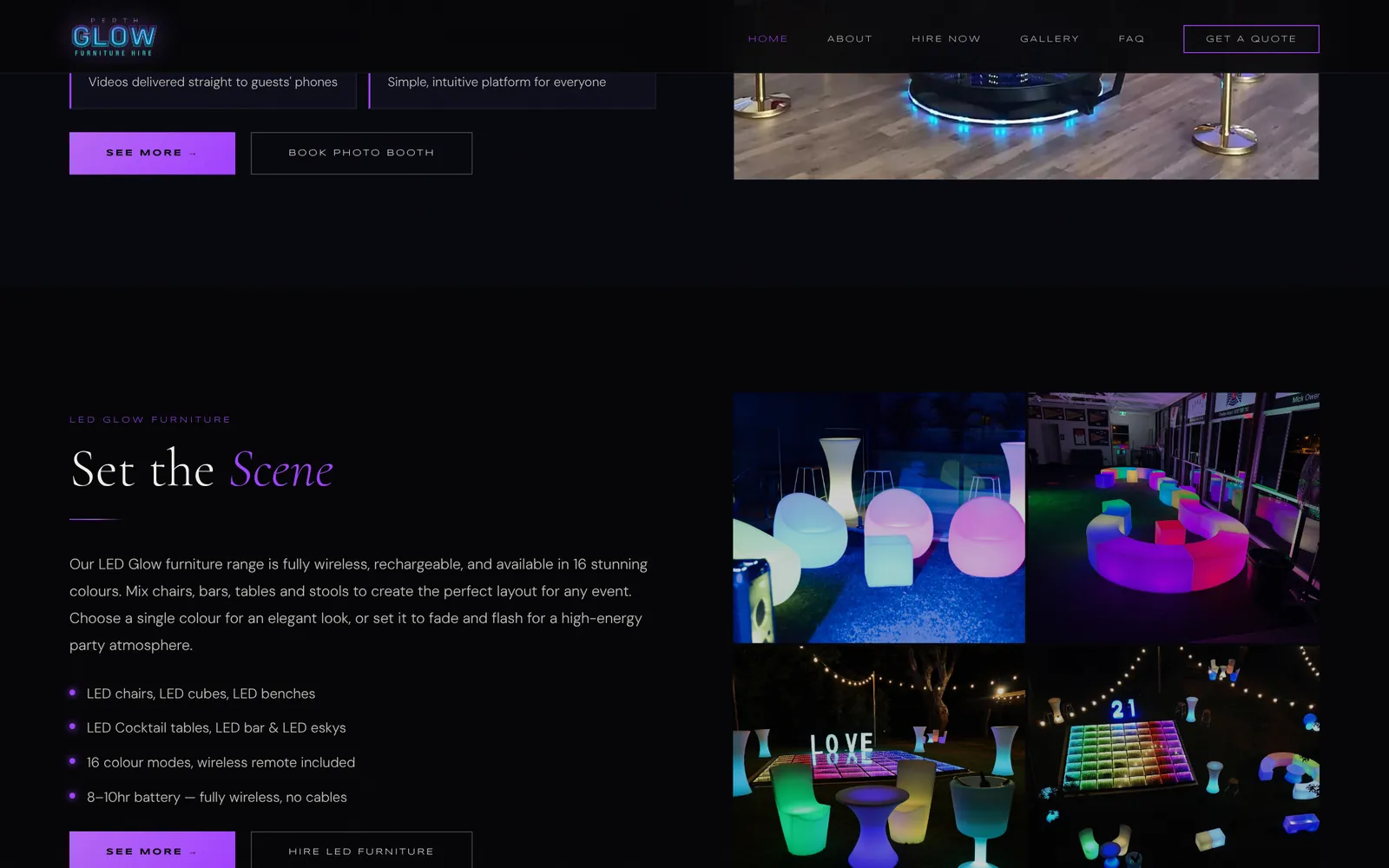
Task: Click the Get a Quote button
Action: [x=1251, y=39]
